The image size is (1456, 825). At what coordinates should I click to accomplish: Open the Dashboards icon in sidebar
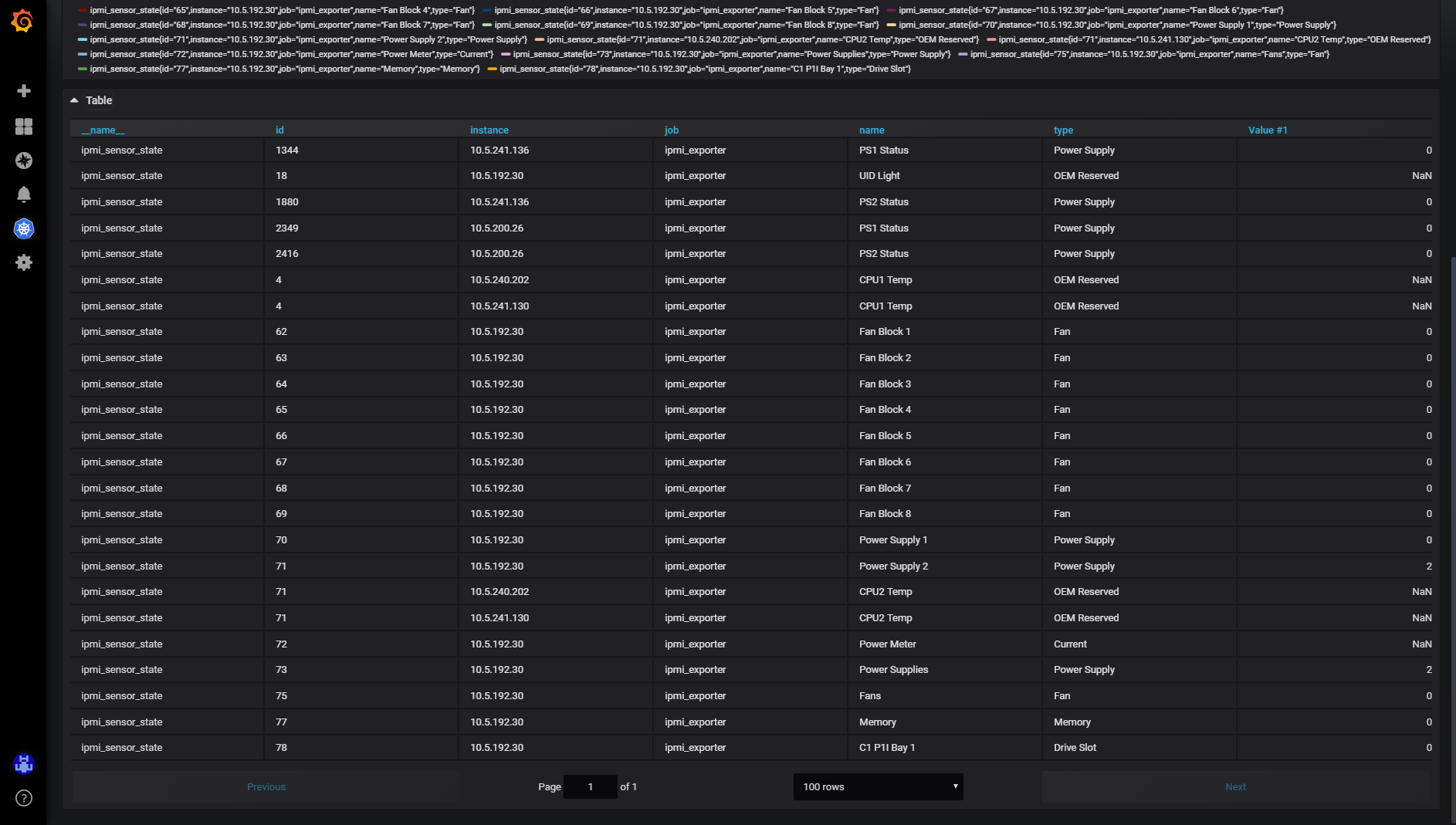[x=24, y=127]
